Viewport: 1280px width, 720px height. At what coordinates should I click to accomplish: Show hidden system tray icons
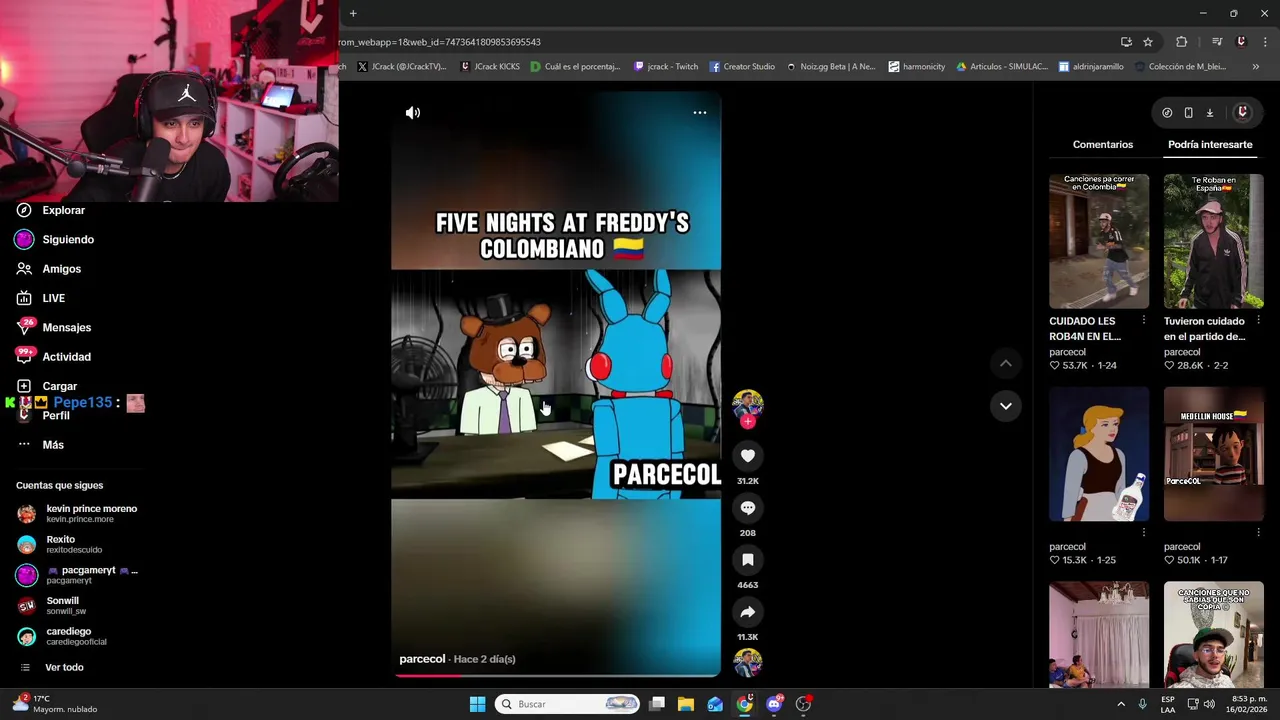coord(1120,704)
